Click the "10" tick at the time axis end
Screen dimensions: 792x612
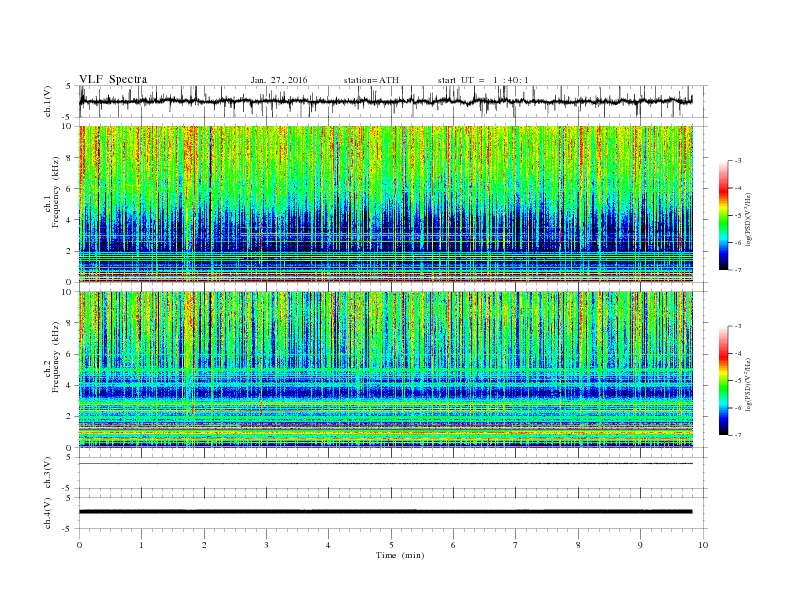(703, 545)
